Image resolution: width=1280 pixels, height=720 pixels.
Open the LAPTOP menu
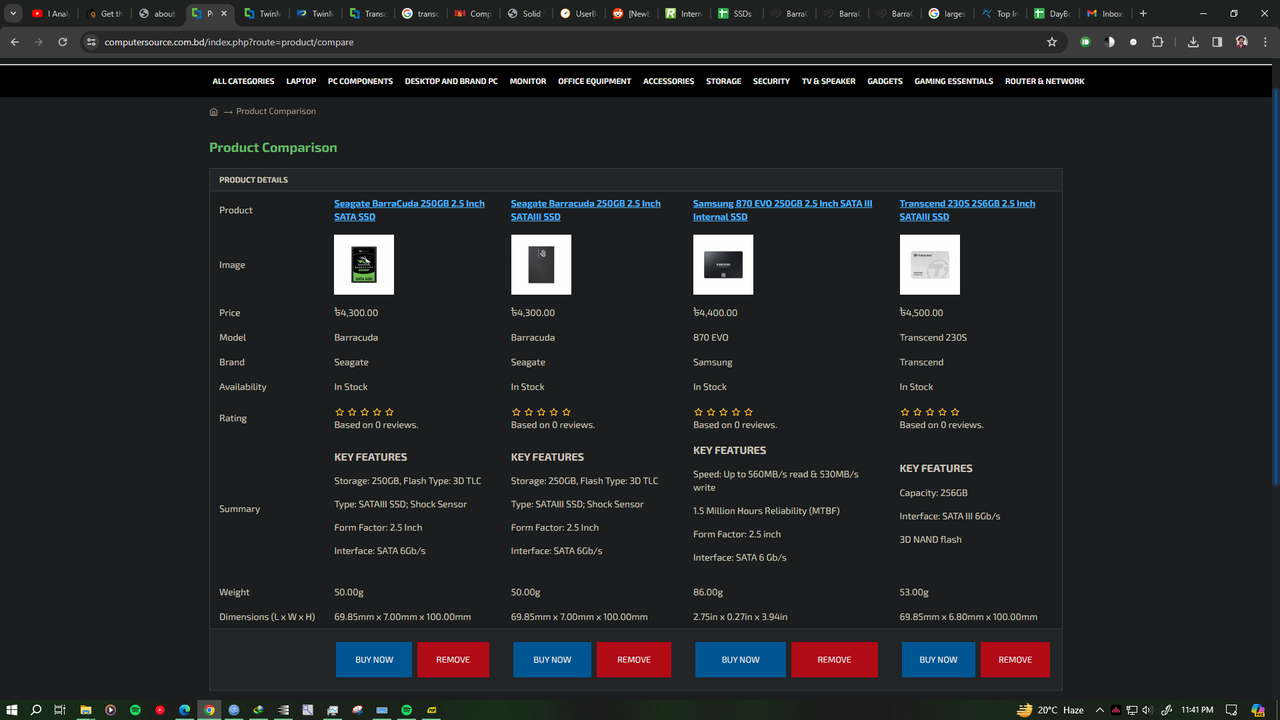(301, 81)
